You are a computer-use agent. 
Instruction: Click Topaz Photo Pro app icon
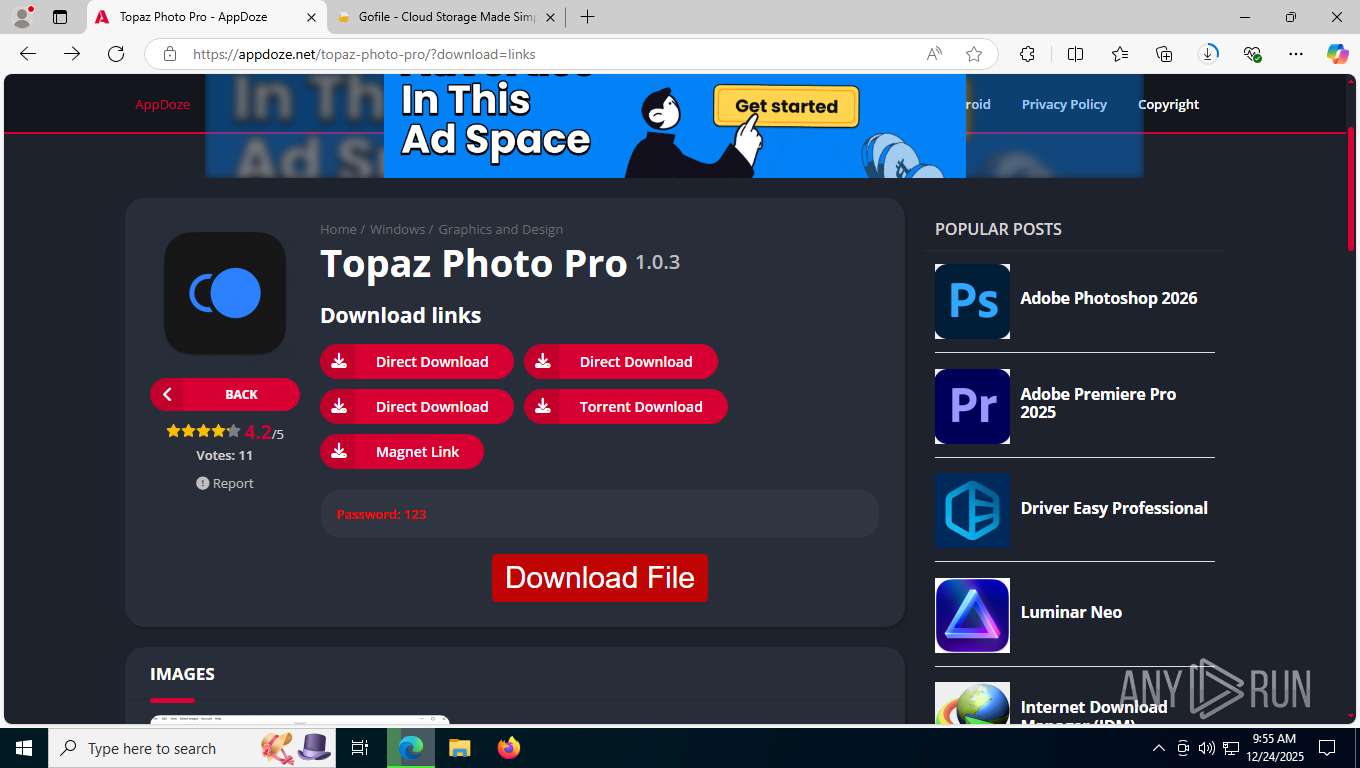pyautogui.click(x=225, y=293)
